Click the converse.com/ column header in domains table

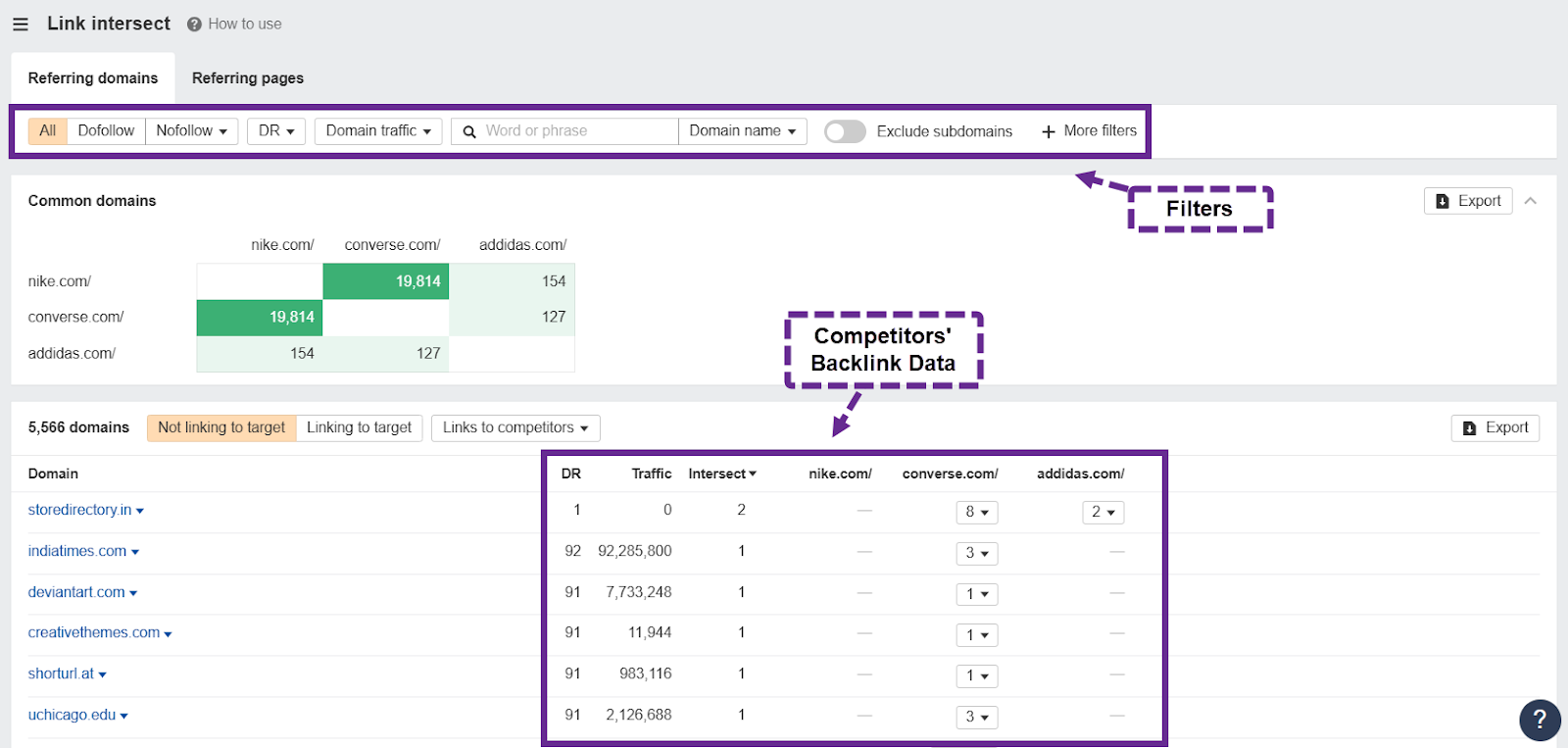point(951,474)
